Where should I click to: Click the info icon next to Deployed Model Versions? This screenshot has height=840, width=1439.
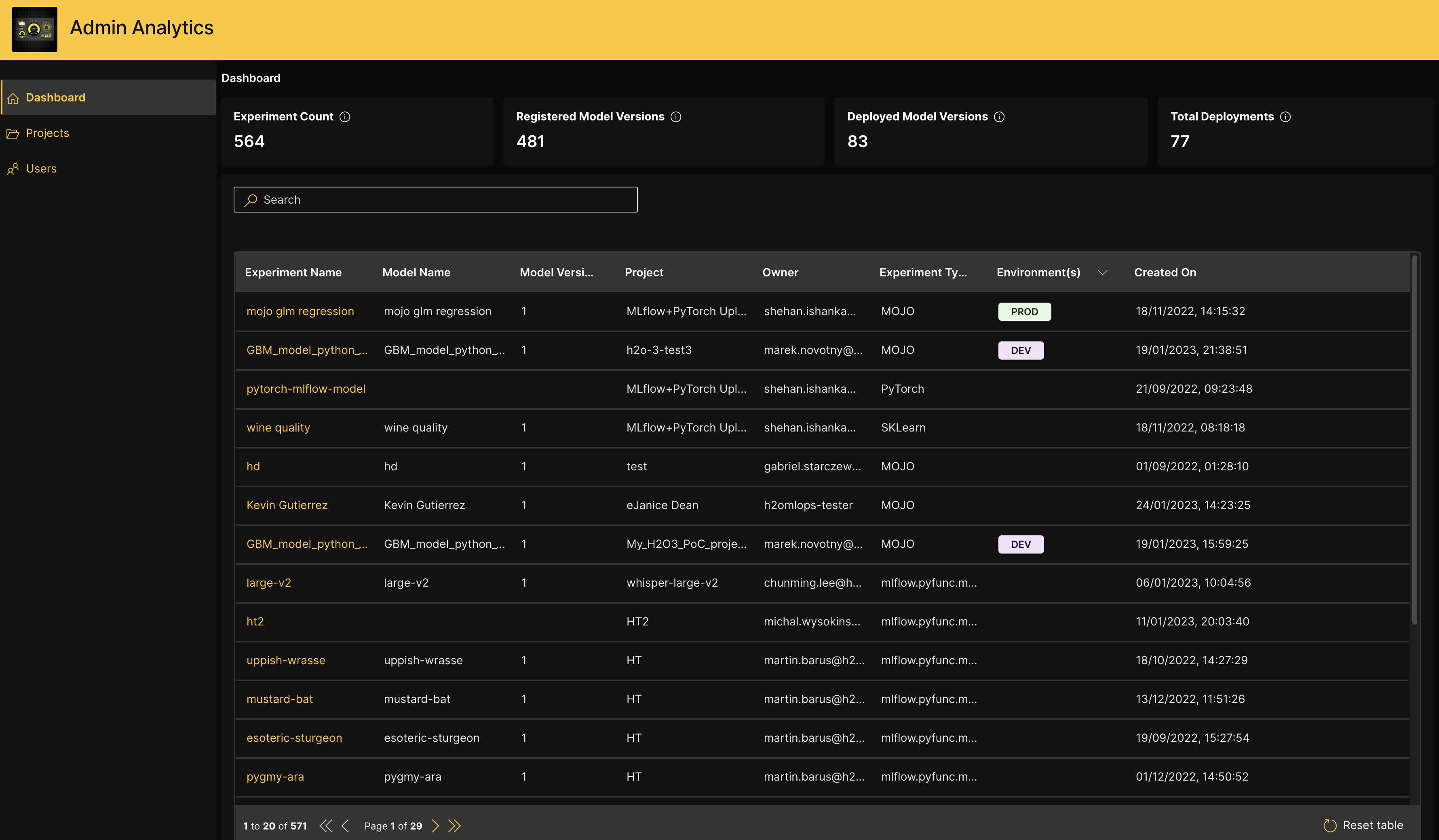click(x=999, y=116)
